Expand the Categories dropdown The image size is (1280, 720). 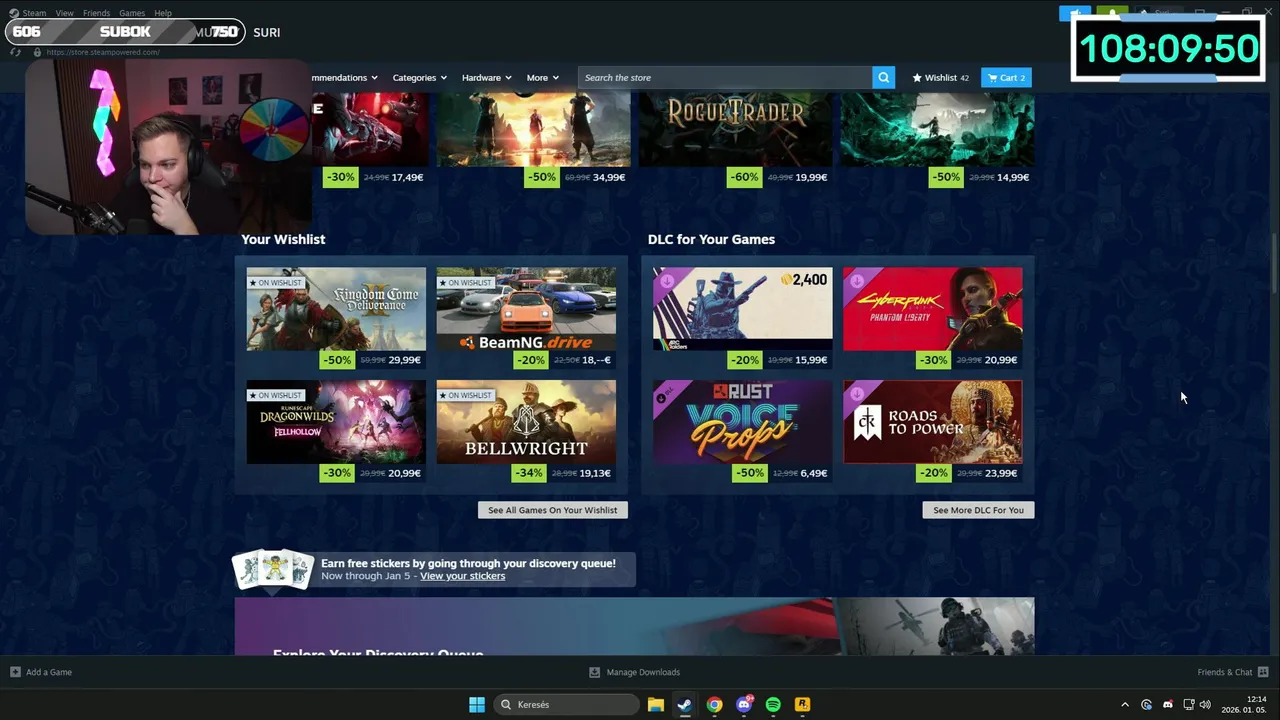(x=419, y=77)
